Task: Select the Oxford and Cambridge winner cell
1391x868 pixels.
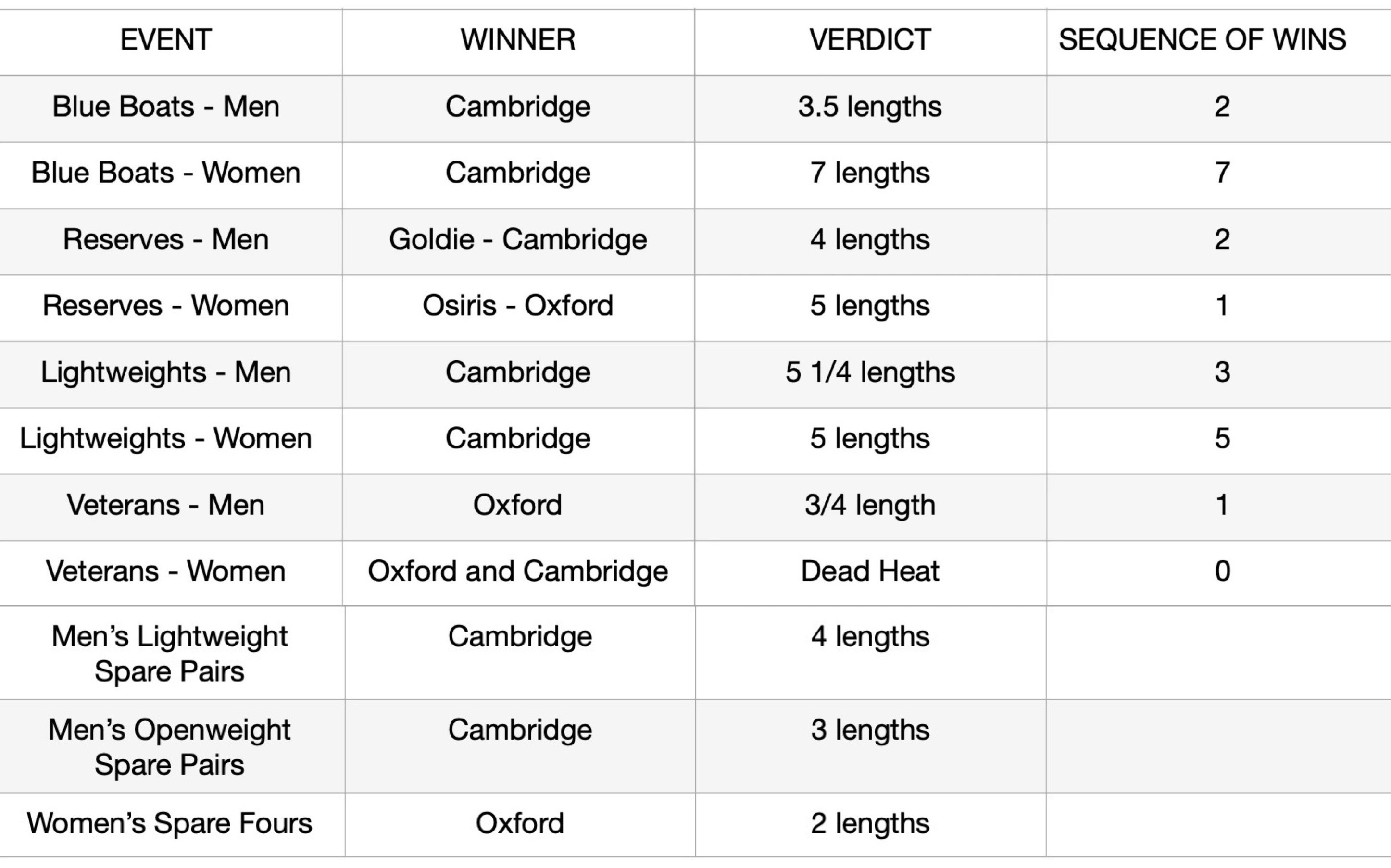Action: coord(517,571)
